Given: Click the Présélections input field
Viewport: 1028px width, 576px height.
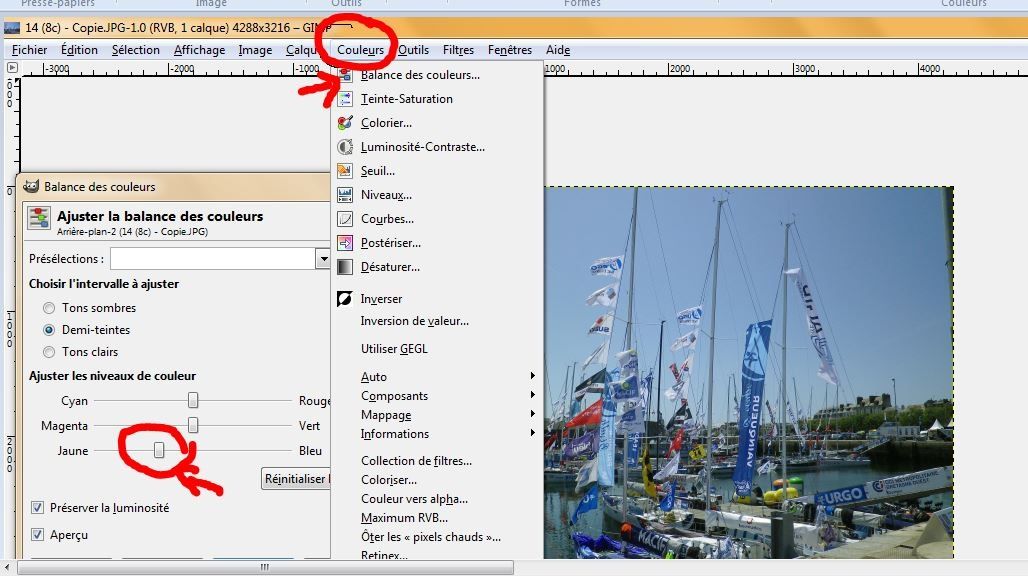Looking at the screenshot, I should (212, 259).
